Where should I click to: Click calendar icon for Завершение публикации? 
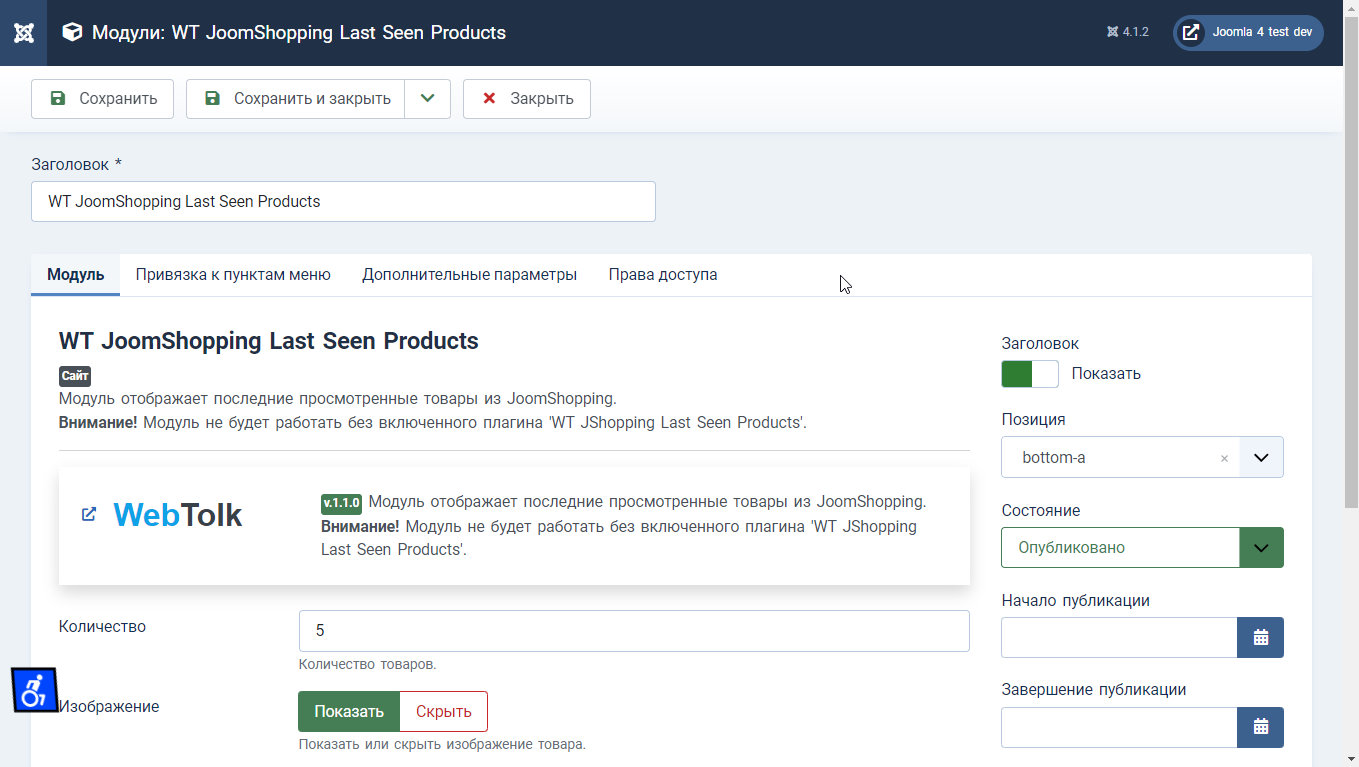(1260, 727)
